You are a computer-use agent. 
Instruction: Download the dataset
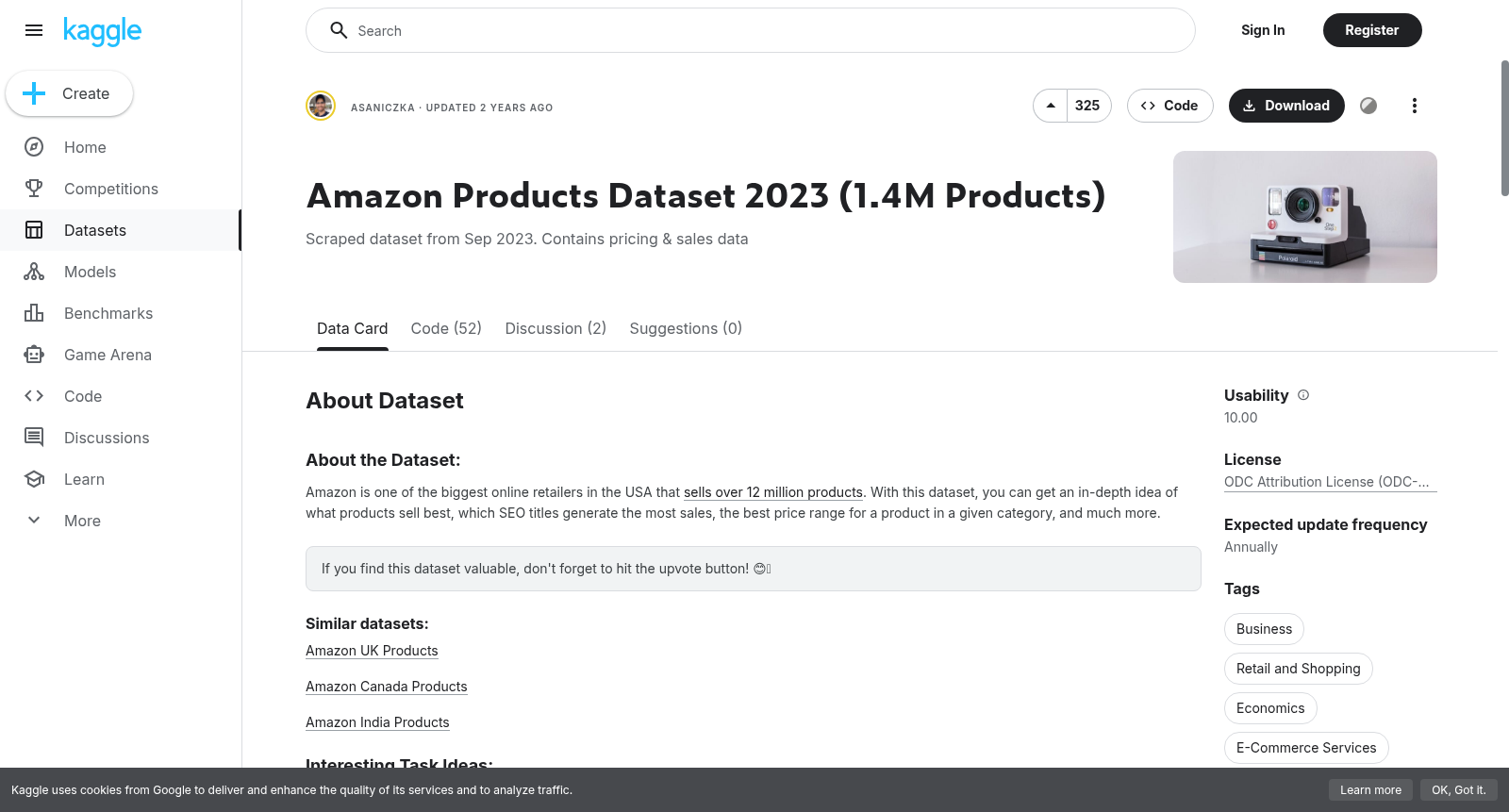pos(1286,106)
